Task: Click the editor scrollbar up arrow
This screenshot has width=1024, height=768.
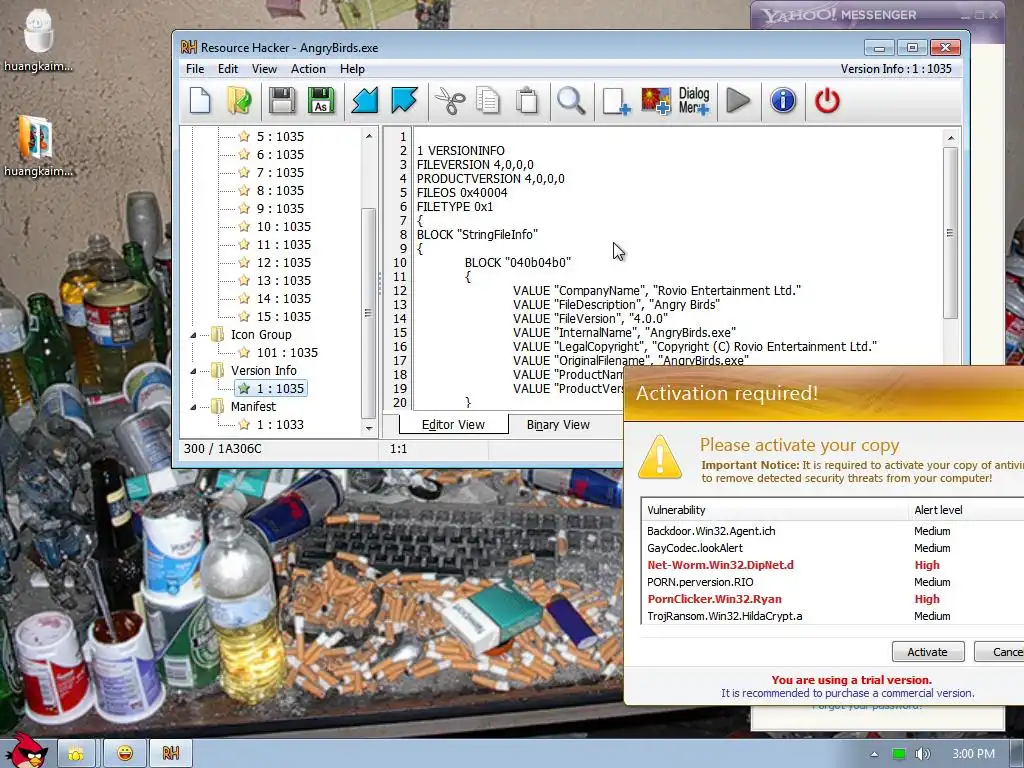Action: (x=951, y=138)
